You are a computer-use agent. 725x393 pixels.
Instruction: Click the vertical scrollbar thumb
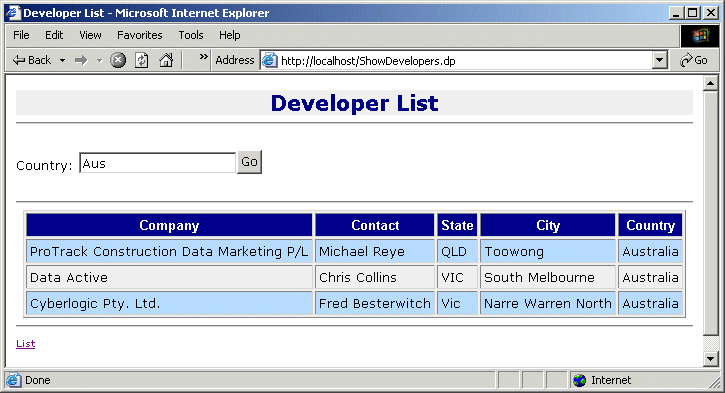point(710,213)
